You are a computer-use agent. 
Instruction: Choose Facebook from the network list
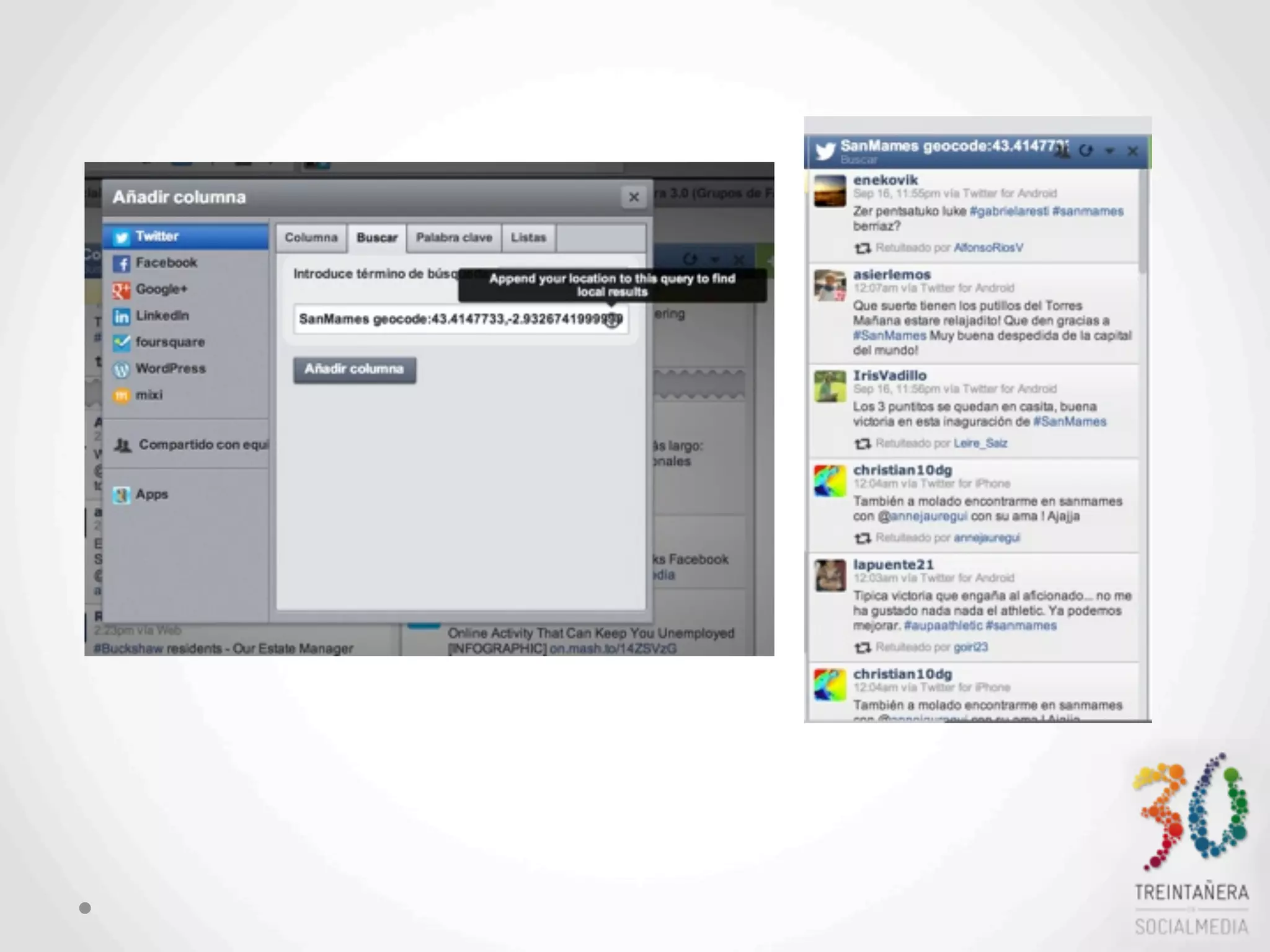point(166,263)
